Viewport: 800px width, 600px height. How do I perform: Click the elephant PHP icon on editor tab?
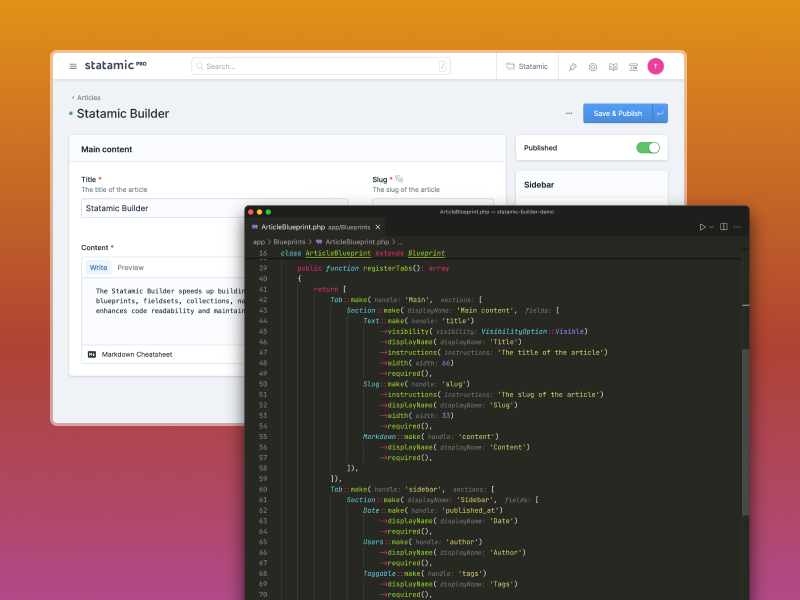(255, 227)
